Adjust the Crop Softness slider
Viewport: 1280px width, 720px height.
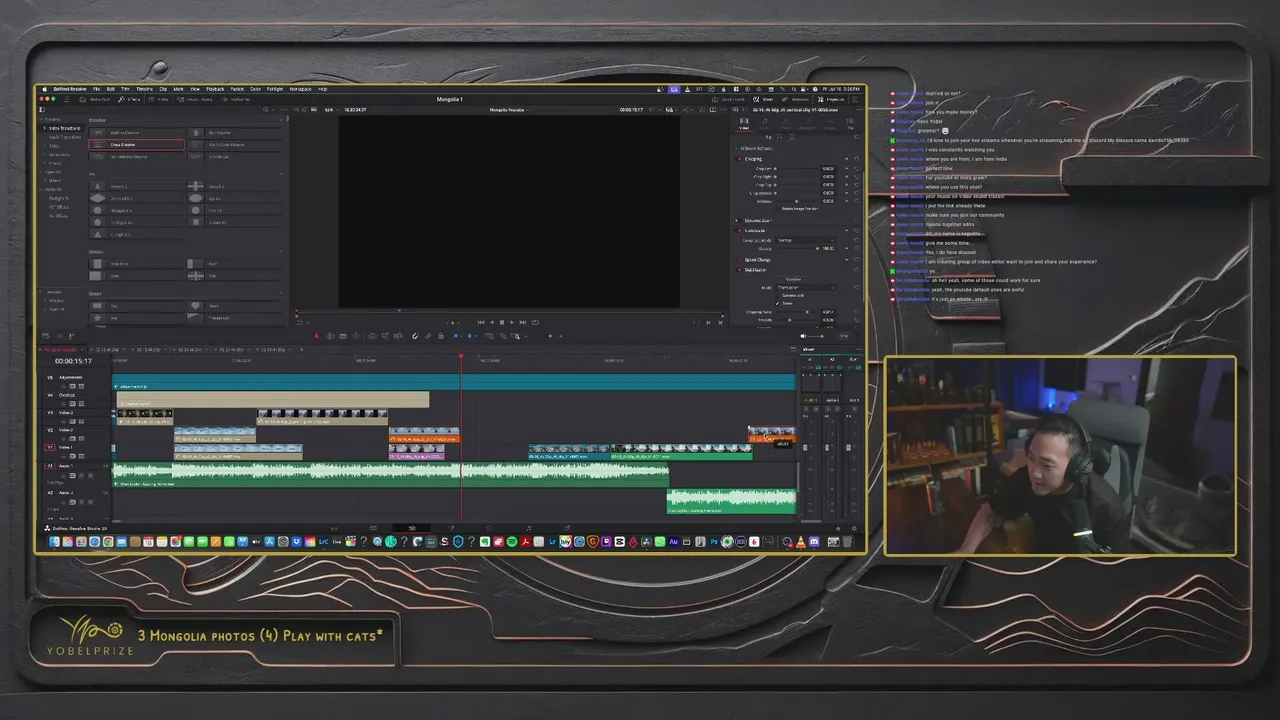point(796,201)
